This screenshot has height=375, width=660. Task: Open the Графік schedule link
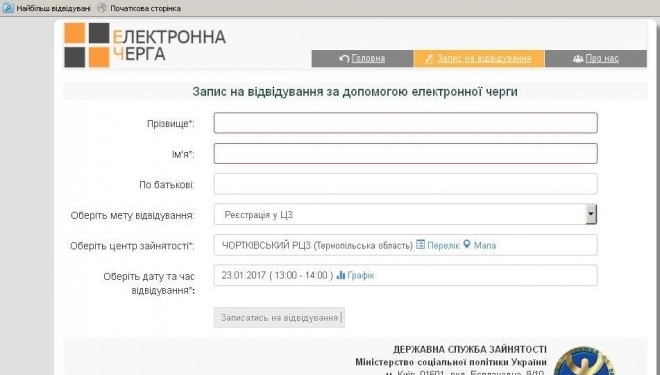(x=361, y=276)
